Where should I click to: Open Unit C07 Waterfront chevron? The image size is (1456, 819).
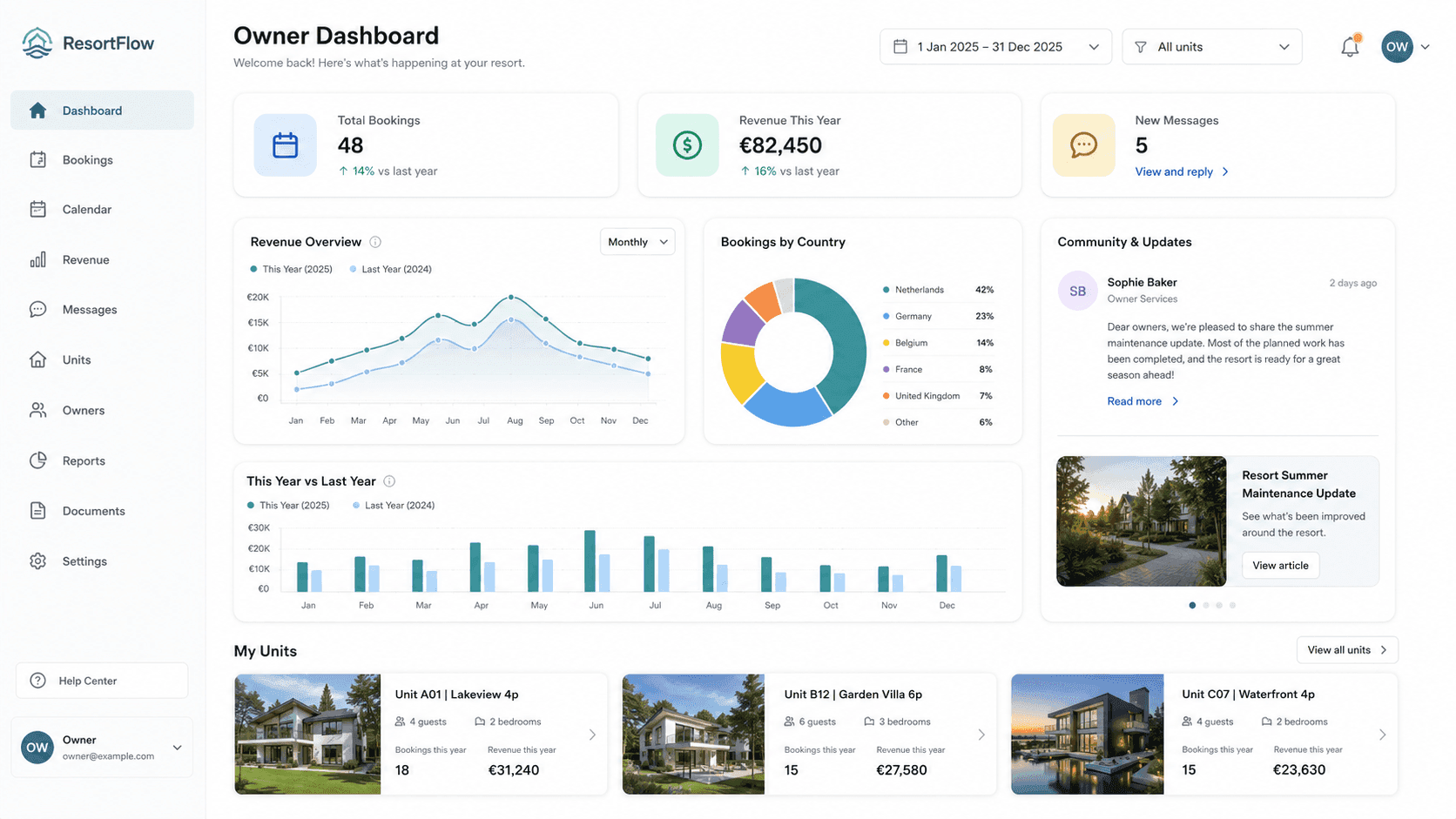pos(1382,735)
